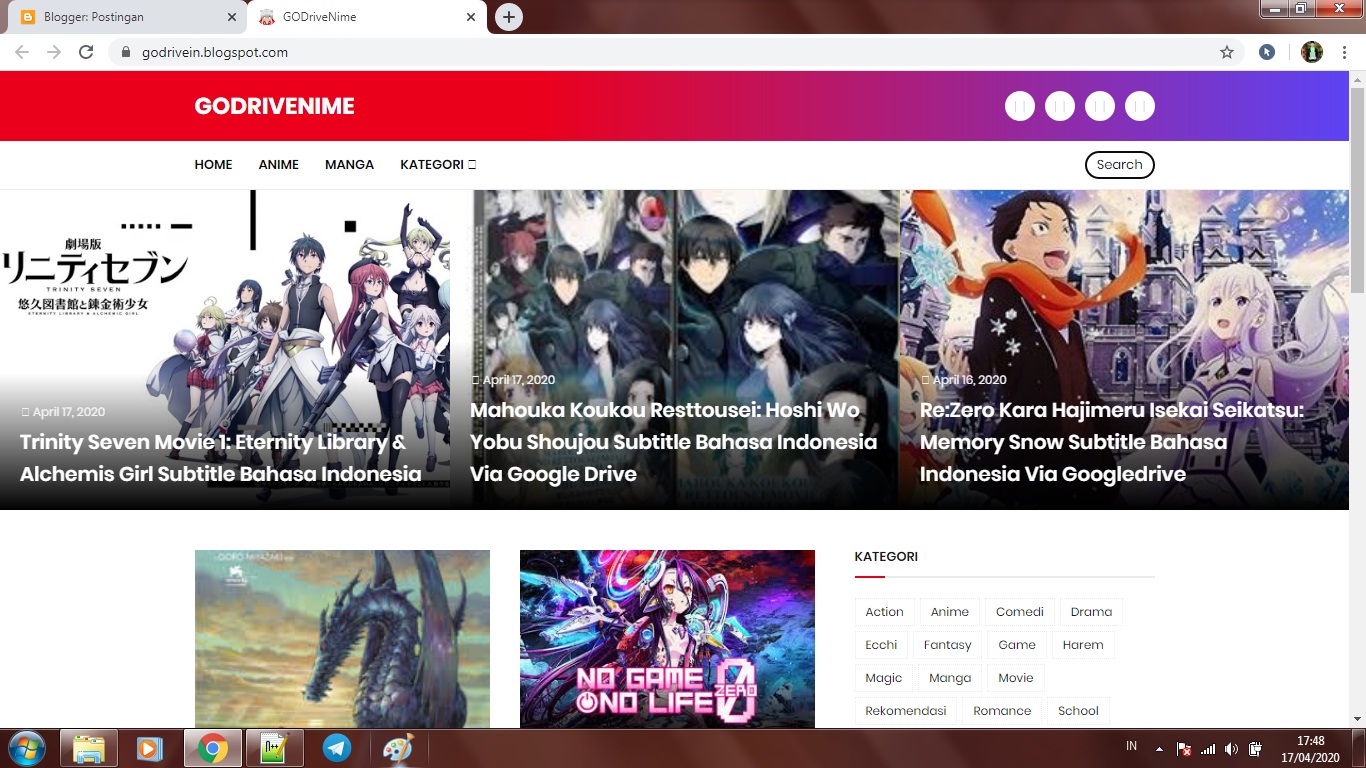Image resolution: width=1366 pixels, height=768 pixels.
Task: Select ANIME in the navigation bar
Action: pos(278,164)
